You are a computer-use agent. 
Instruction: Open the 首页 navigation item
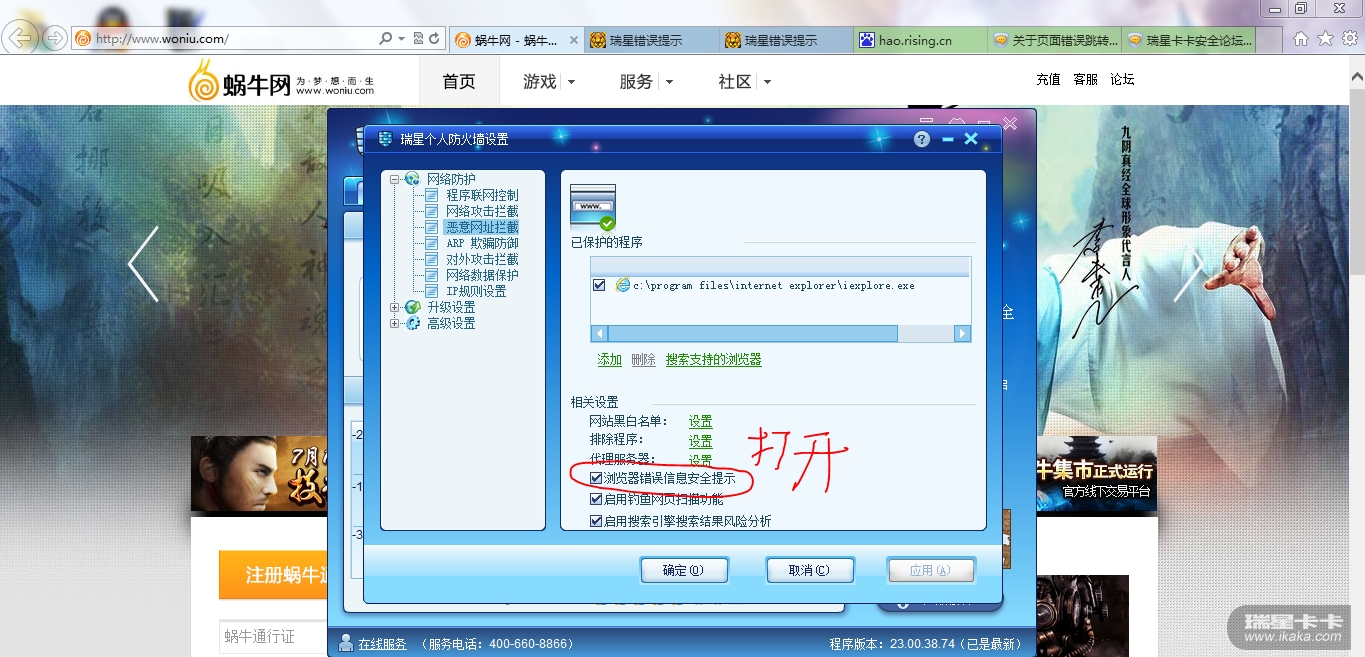(x=459, y=81)
